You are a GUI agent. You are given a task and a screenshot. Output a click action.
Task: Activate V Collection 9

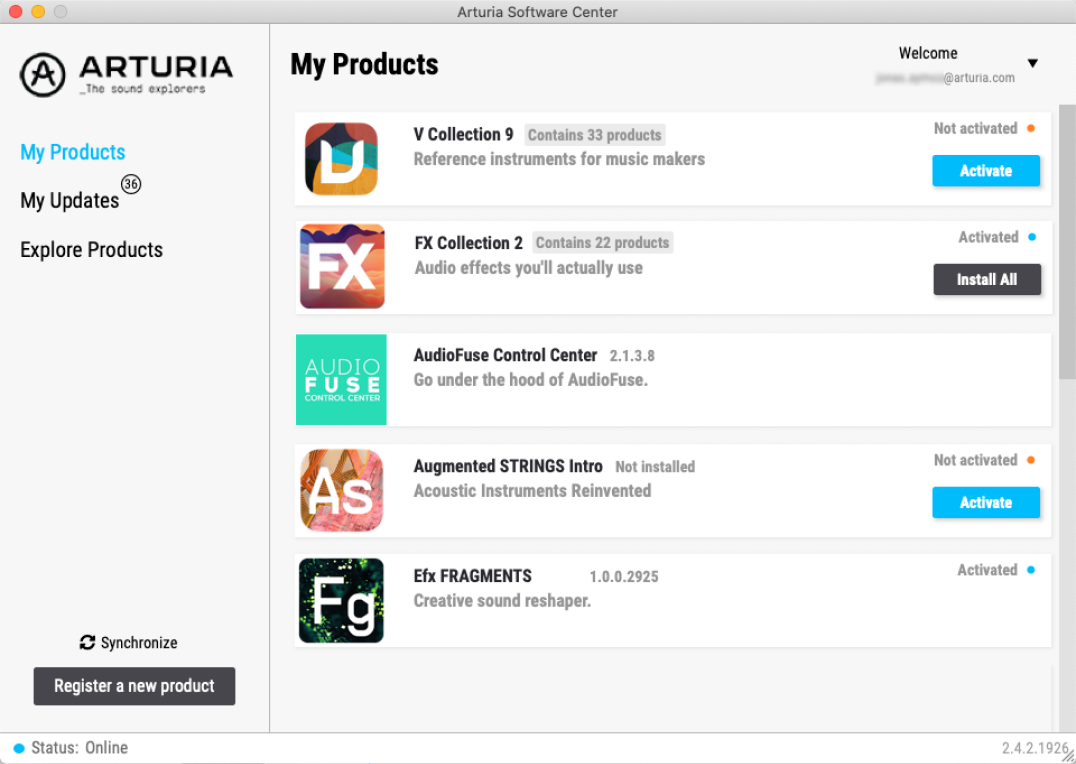point(985,171)
